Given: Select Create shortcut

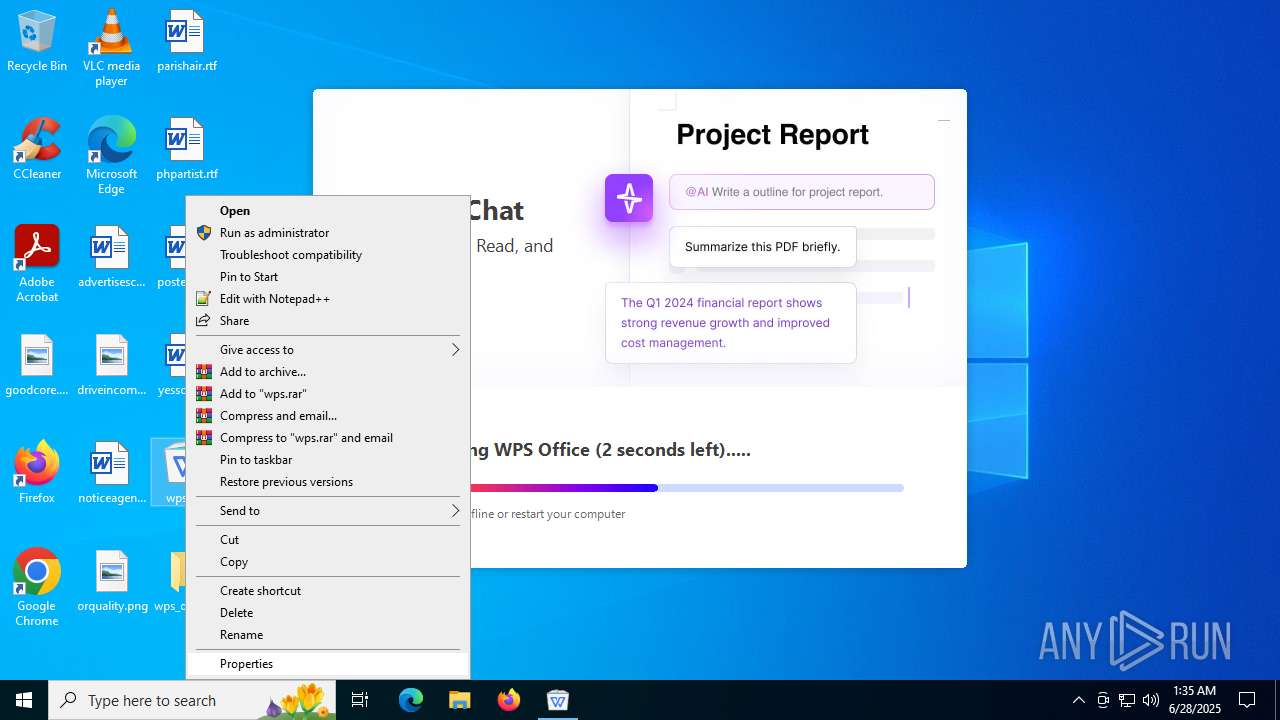Looking at the screenshot, I should click(328, 590).
